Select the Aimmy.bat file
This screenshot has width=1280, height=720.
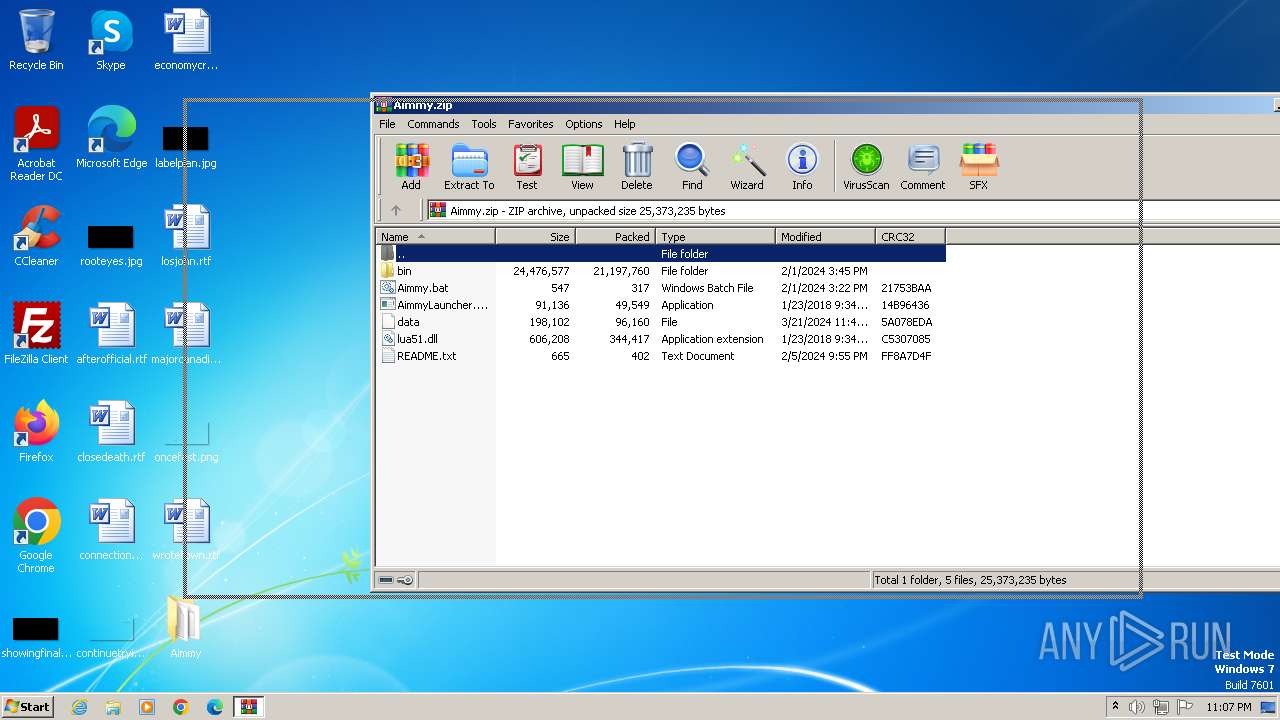pos(661,288)
